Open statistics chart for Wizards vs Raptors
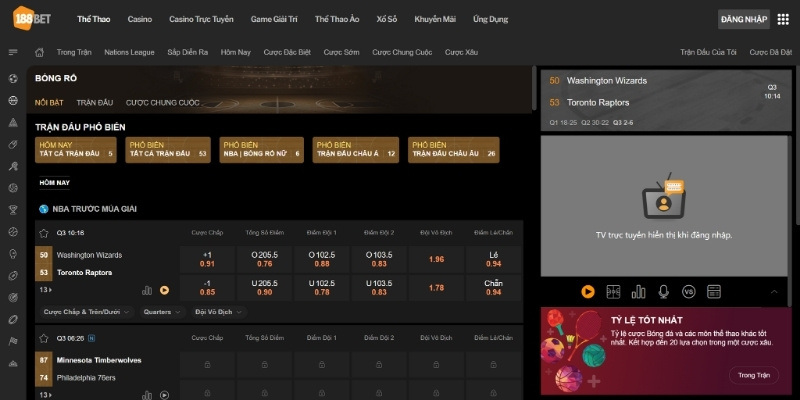Image resolution: width=800 pixels, height=400 pixels. tap(147, 290)
